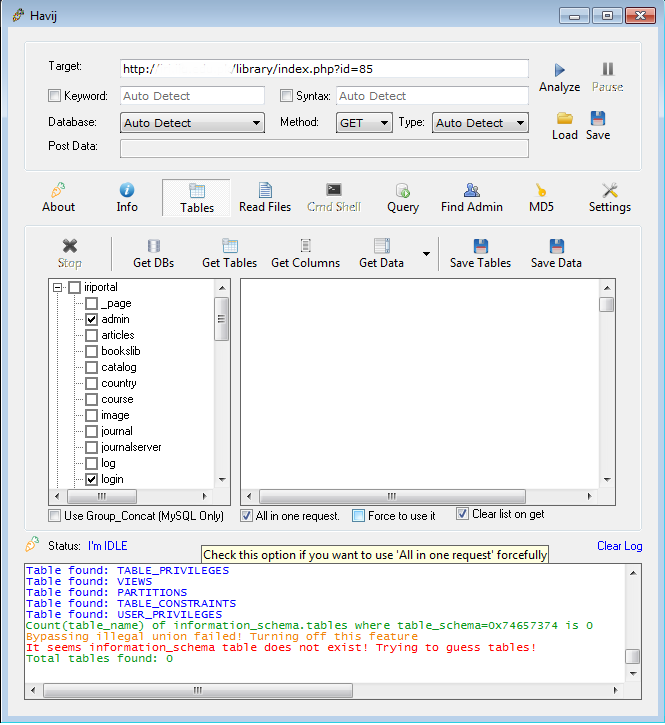Click the carrot icon beside Status
Screen dimensions: 665x725
click(32, 544)
